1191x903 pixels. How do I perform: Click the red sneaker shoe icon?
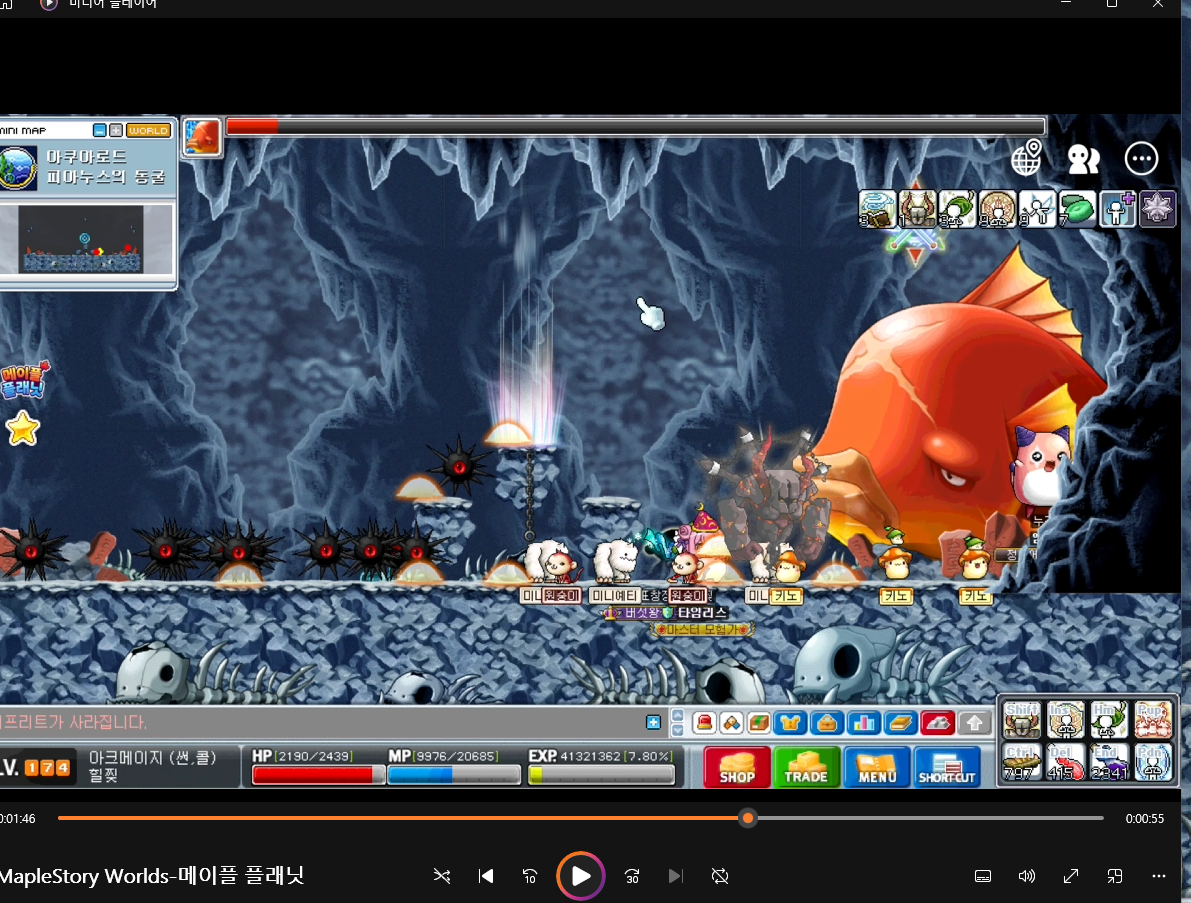(x=937, y=722)
